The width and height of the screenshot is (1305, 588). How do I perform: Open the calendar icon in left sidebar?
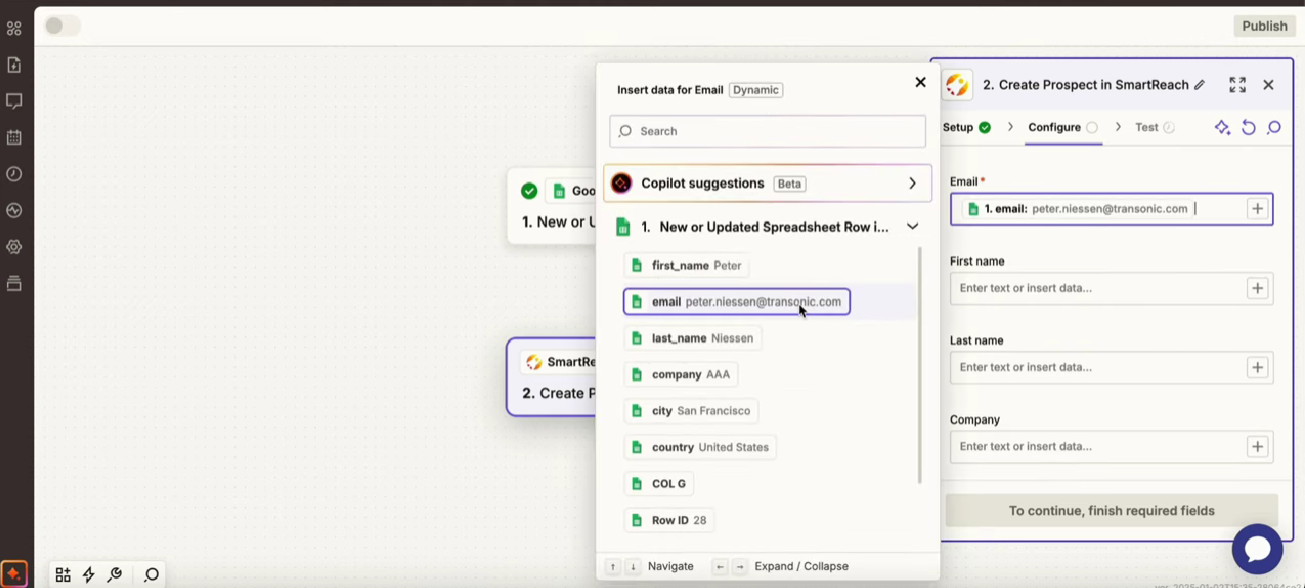14,137
